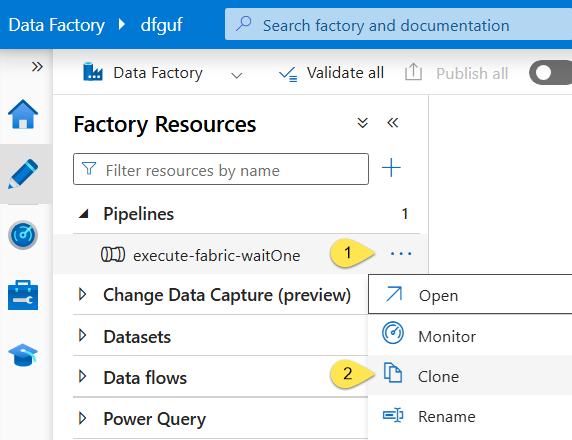Click the Clone copy icon in context menu
The image size is (572, 440).
click(393, 373)
